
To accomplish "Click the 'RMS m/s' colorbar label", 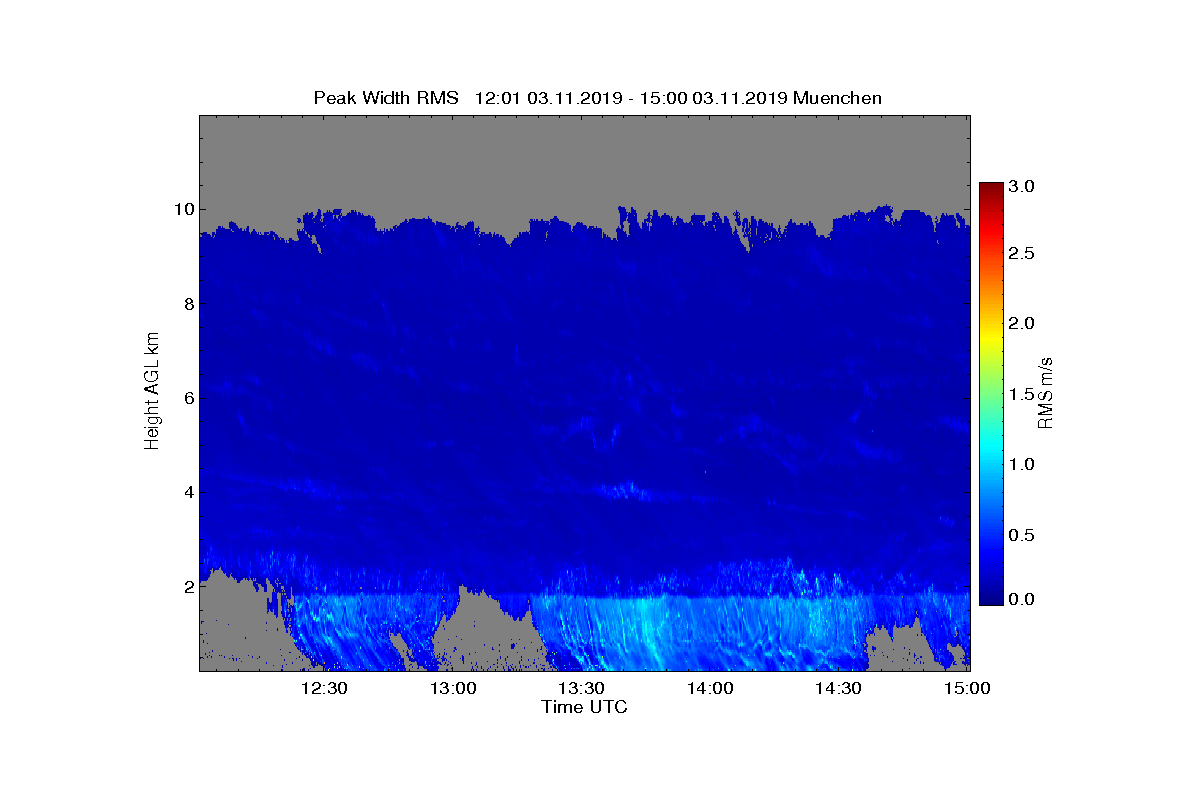I will tap(1046, 392).
